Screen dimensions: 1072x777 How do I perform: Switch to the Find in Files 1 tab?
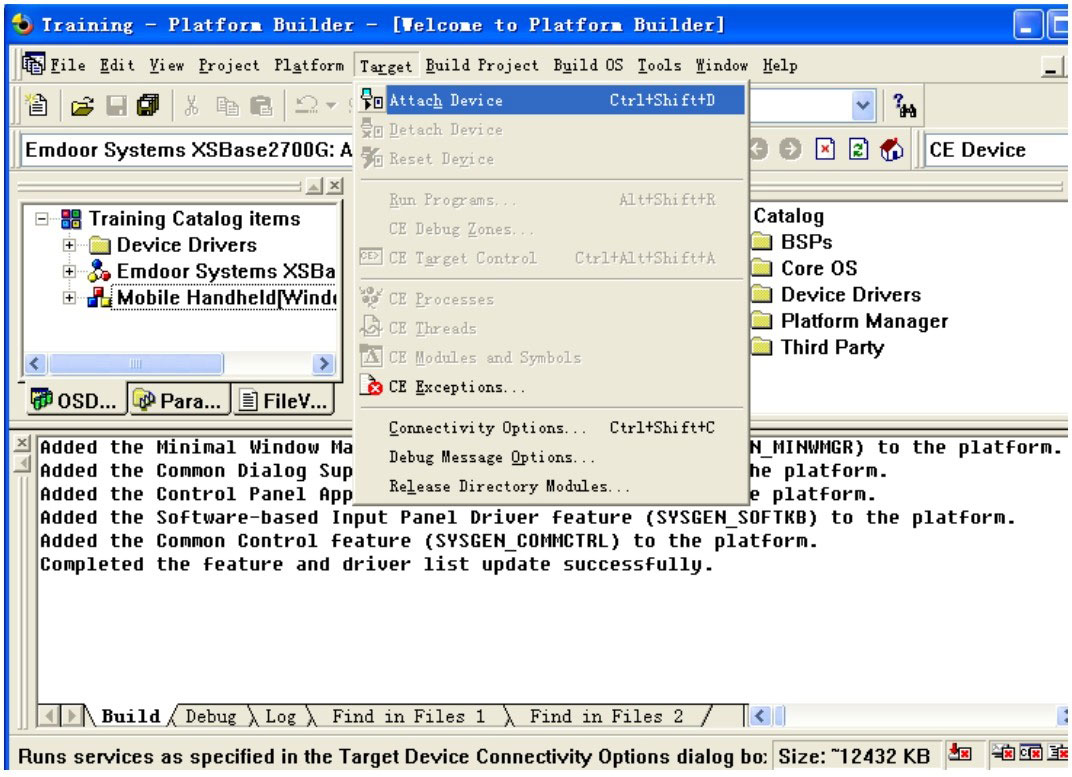[x=408, y=716]
